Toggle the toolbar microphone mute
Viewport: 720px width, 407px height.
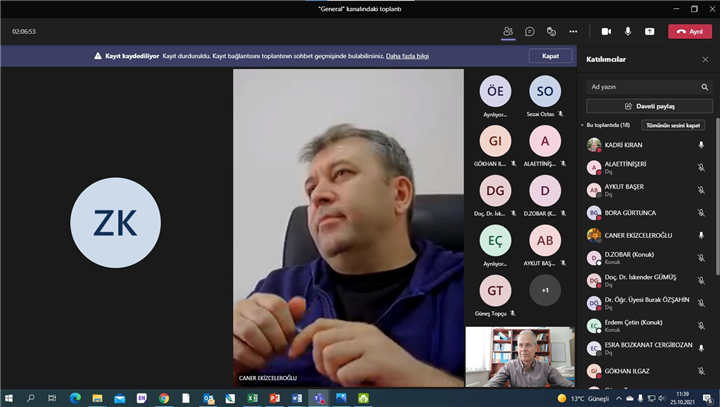point(628,31)
